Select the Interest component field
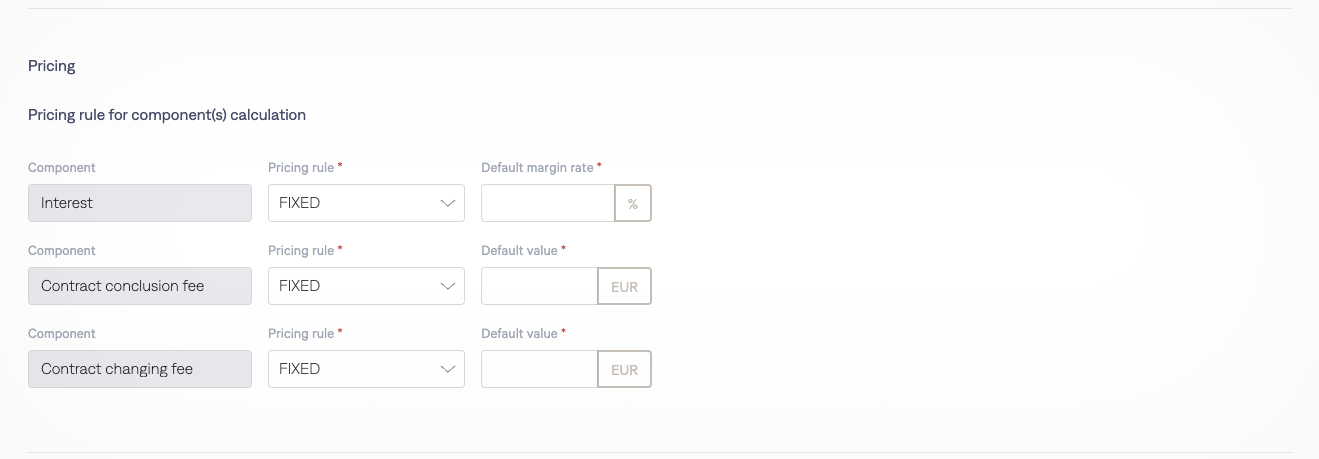 [140, 203]
